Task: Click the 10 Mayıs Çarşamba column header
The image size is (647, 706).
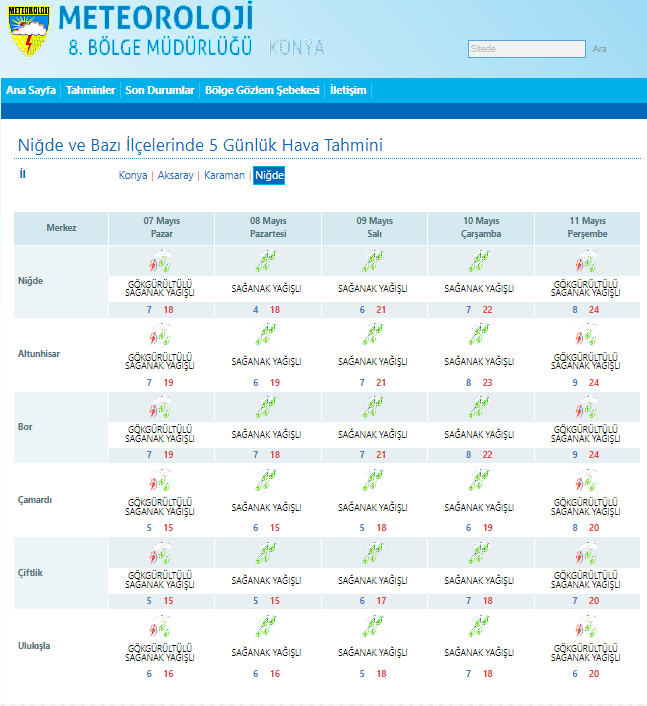Action: (481, 228)
